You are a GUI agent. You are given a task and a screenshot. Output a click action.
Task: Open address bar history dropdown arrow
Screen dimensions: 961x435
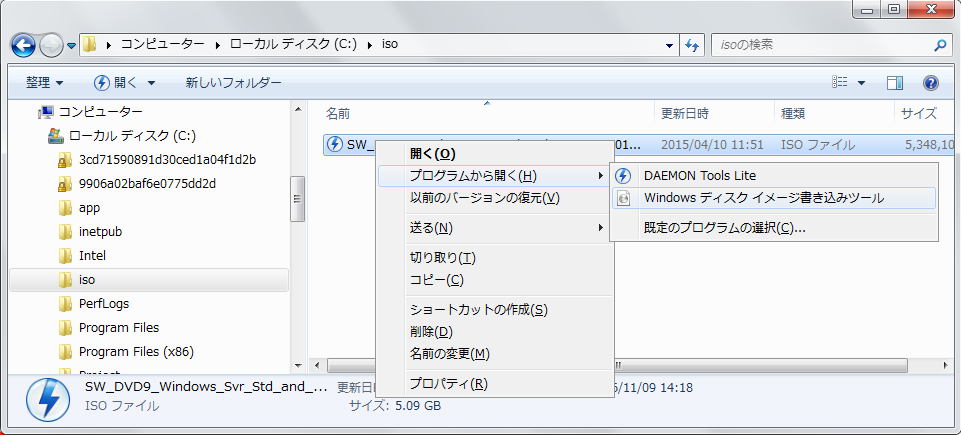point(670,45)
